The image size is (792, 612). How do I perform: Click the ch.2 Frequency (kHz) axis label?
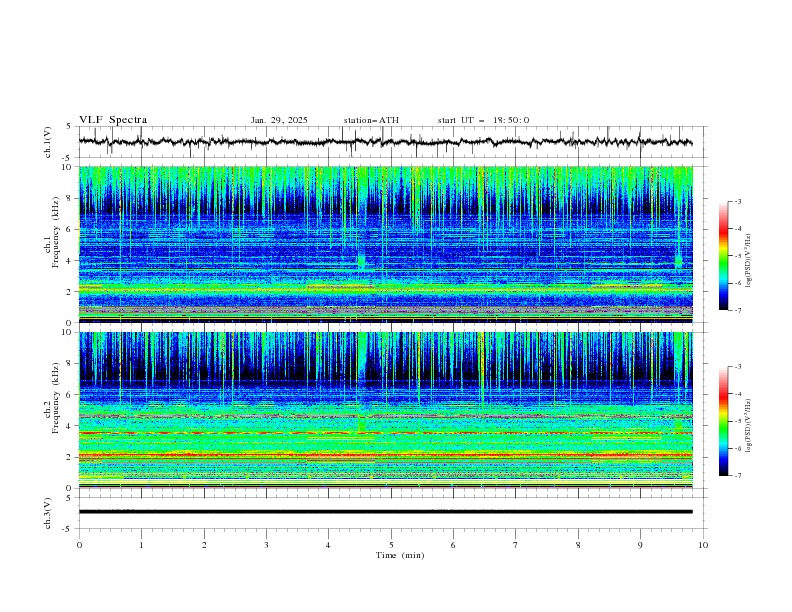(52, 397)
